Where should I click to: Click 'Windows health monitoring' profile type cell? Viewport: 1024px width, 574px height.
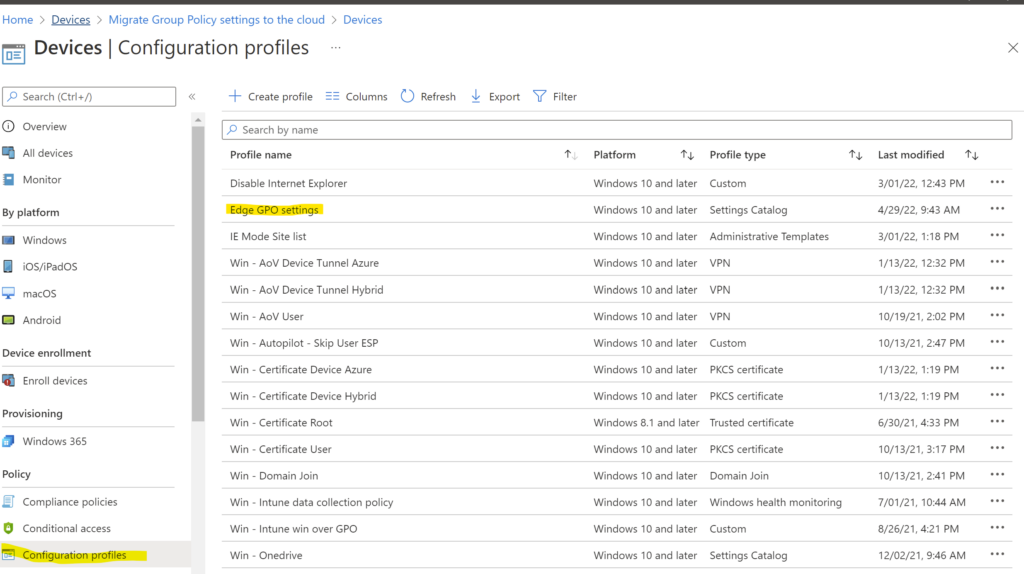tap(775, 502)
